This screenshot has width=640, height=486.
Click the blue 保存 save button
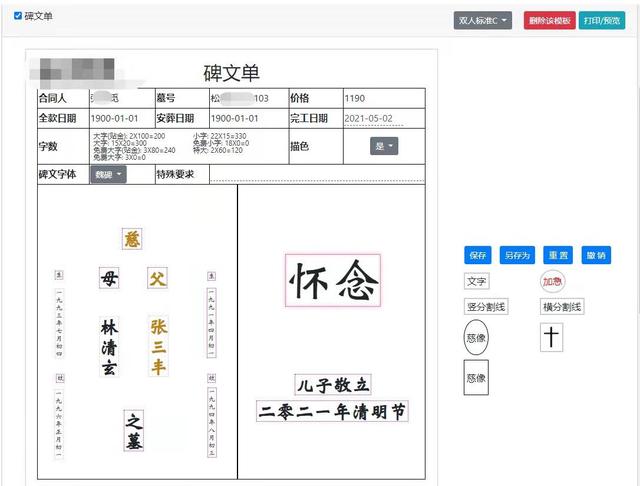[x=478, y=255]
